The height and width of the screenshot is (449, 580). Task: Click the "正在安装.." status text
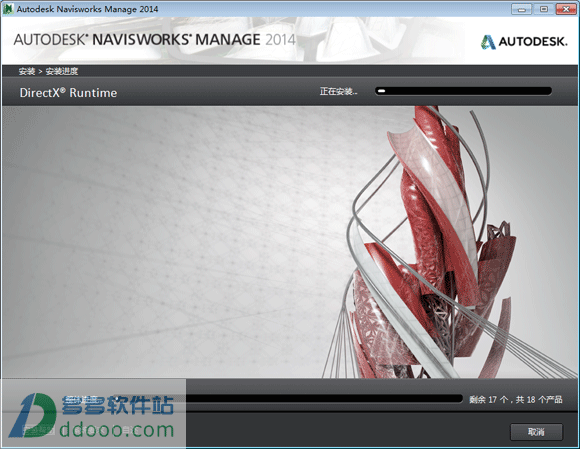pyautogui.click(x=338, y=91)
